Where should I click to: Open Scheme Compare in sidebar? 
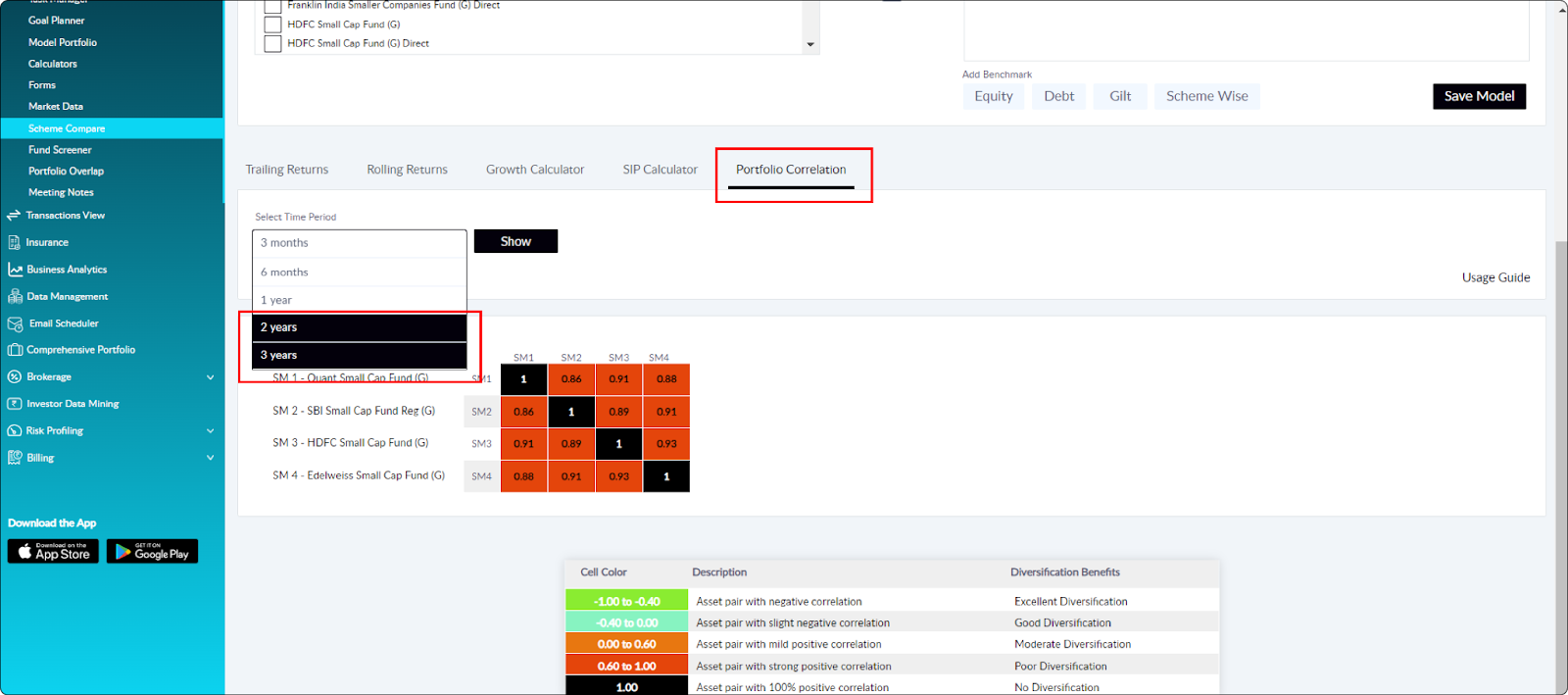112,128
